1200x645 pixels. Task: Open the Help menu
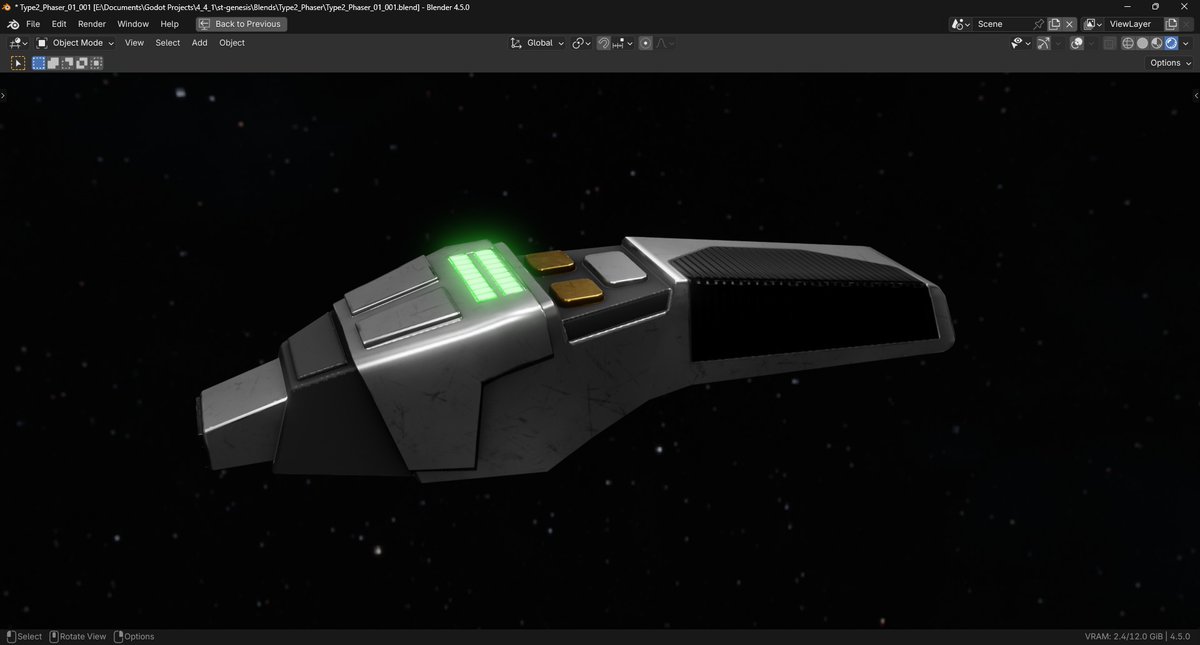[x=170, y=24]
